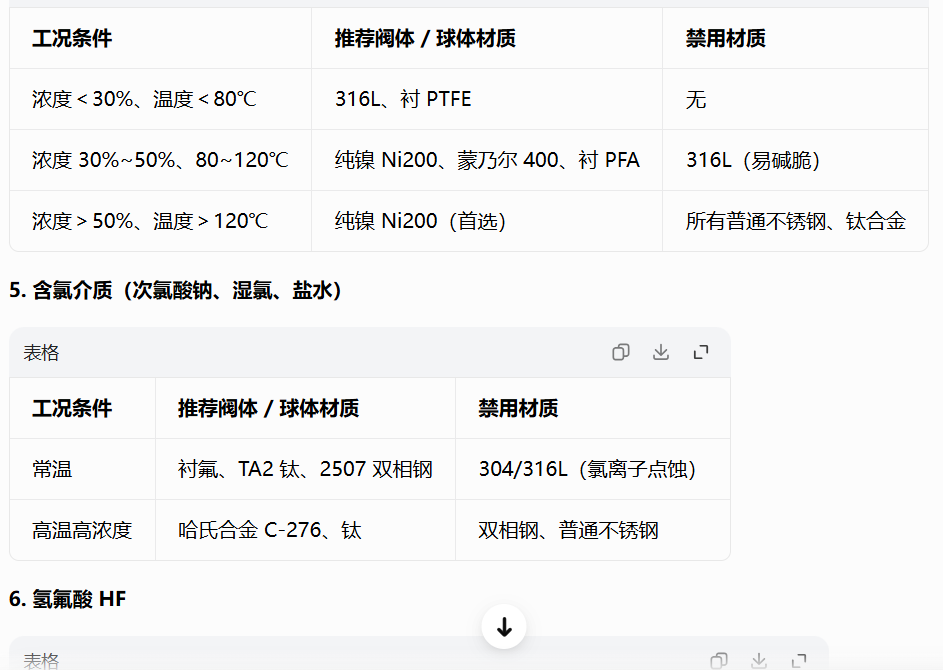943x670 pixels.
Task: Click cell 纯镍 Ni200（首选）
Action: click(487, 221)
